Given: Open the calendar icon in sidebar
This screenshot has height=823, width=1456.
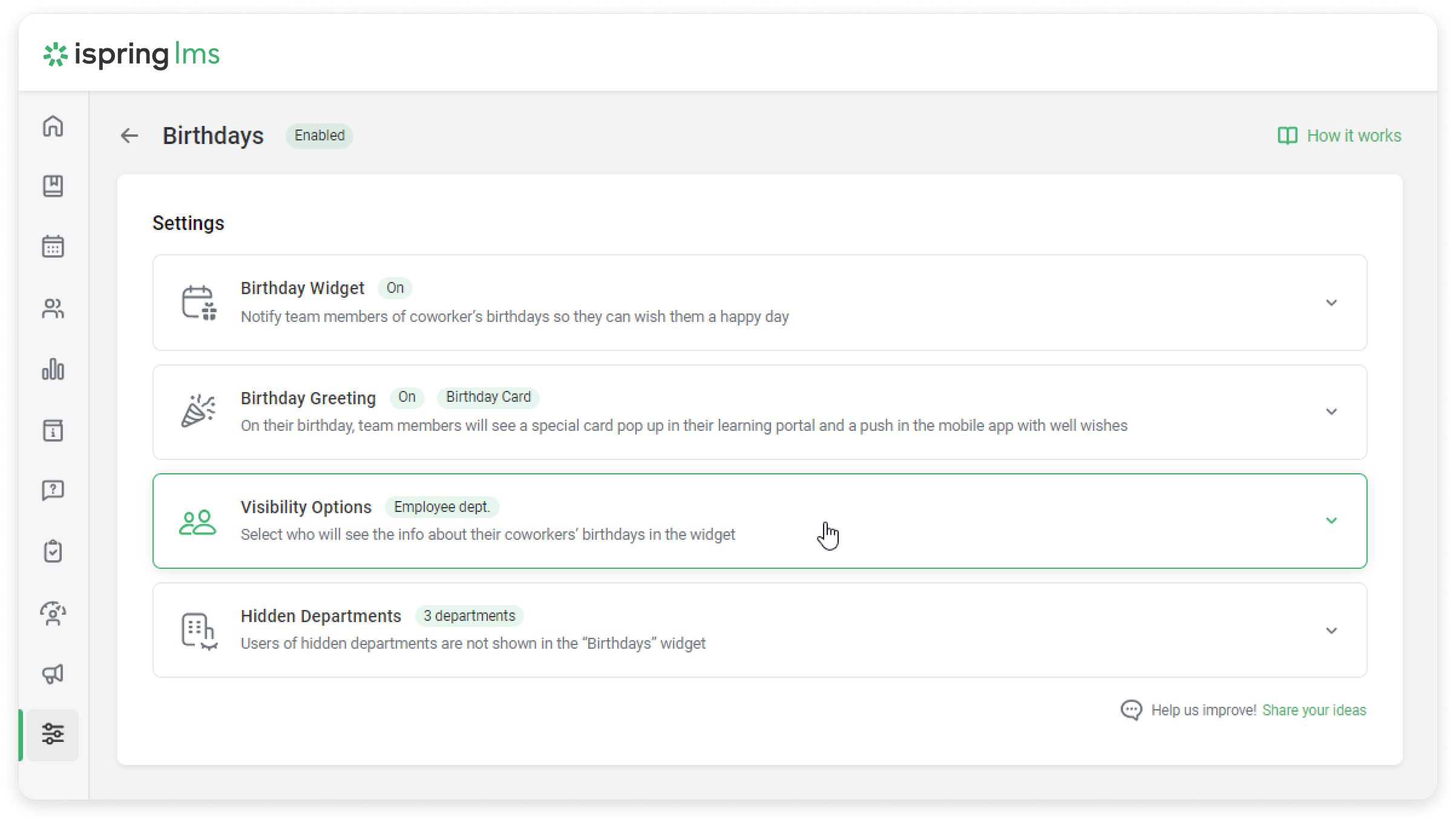Looking at the screenshot, I should point(53,246).
